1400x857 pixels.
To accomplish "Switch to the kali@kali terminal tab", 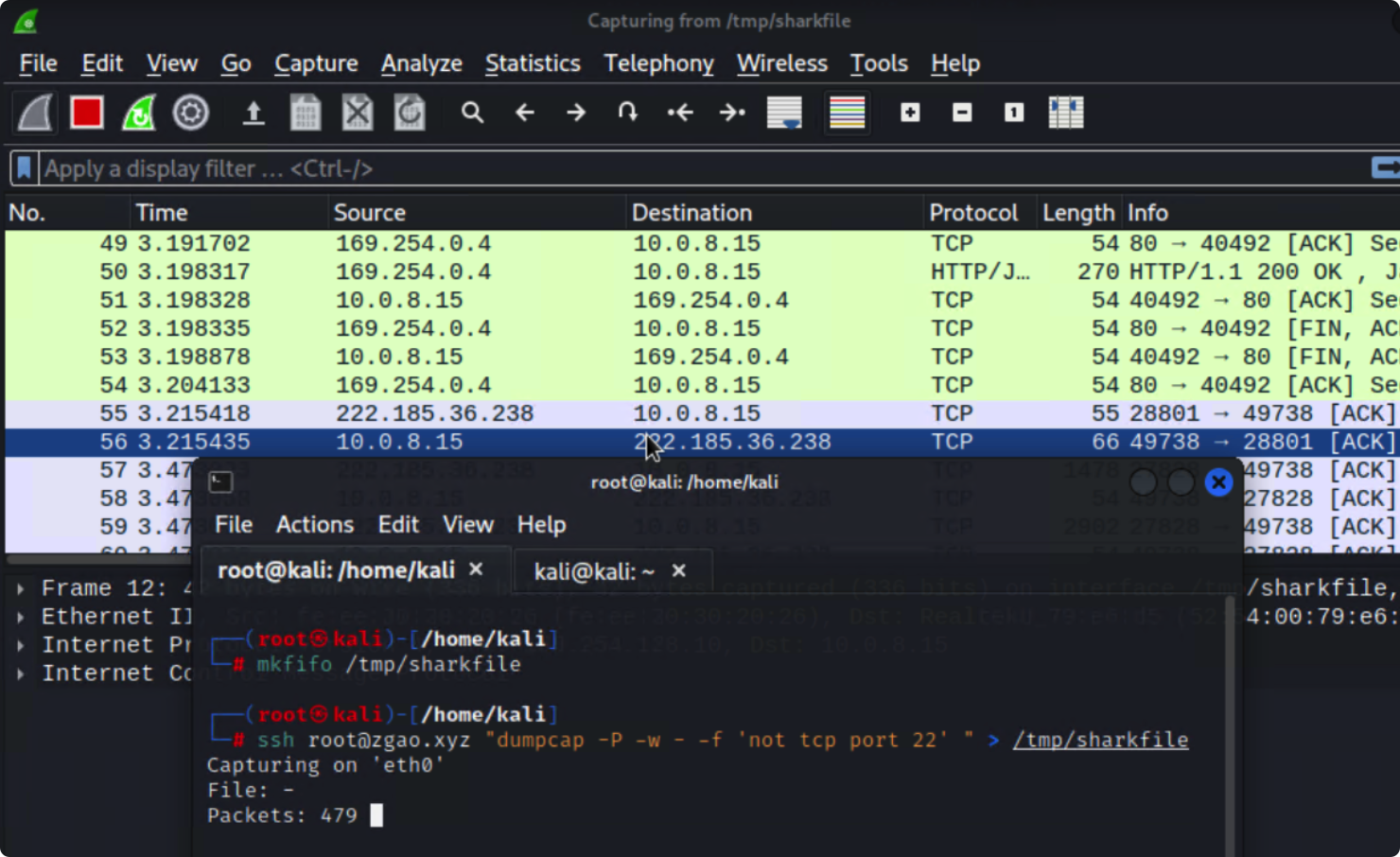I will 594,571.
